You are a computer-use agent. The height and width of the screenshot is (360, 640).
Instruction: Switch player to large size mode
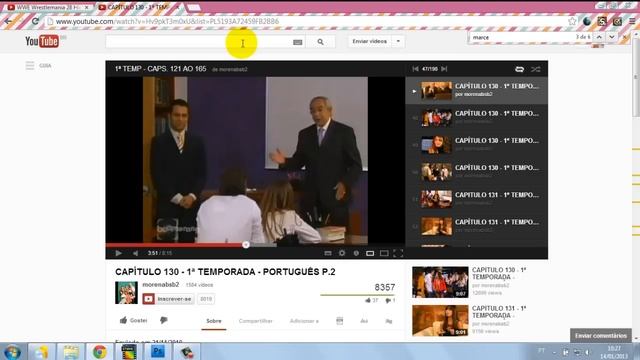(384, 253)
